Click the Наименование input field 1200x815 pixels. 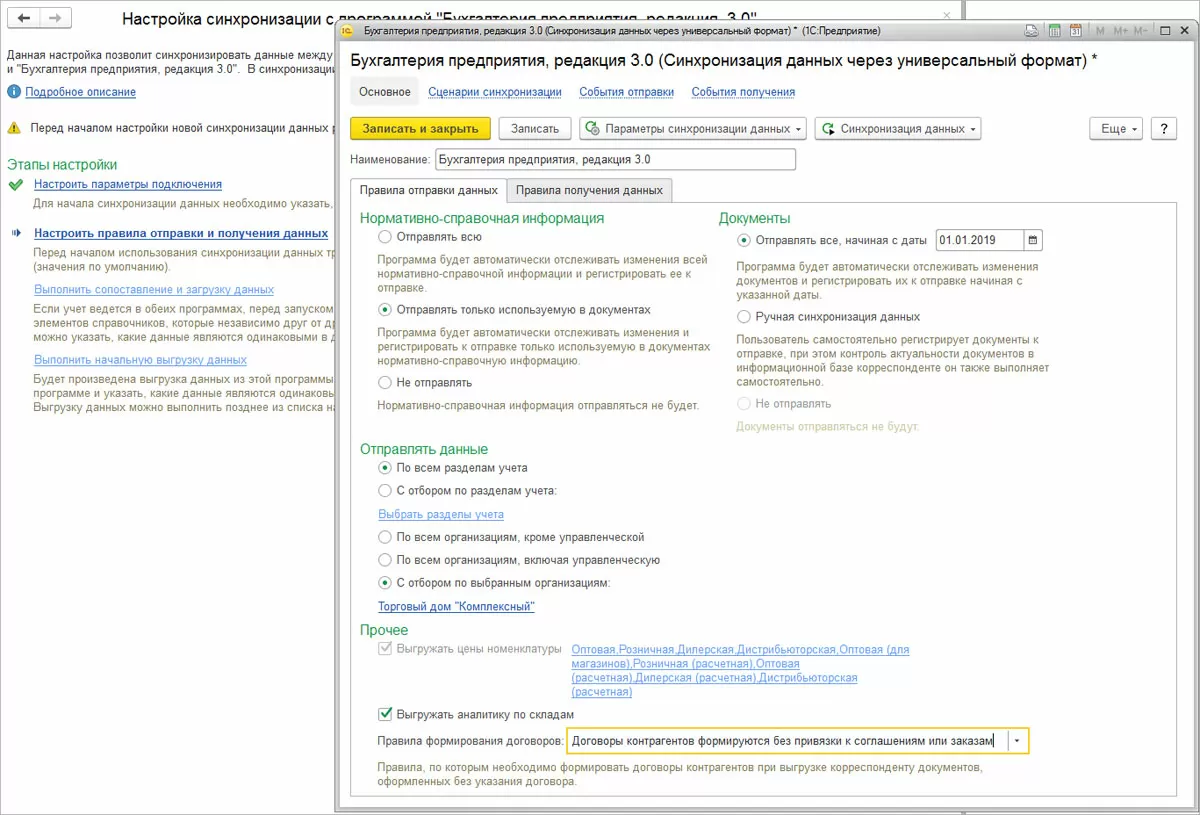tap(615, 159)
